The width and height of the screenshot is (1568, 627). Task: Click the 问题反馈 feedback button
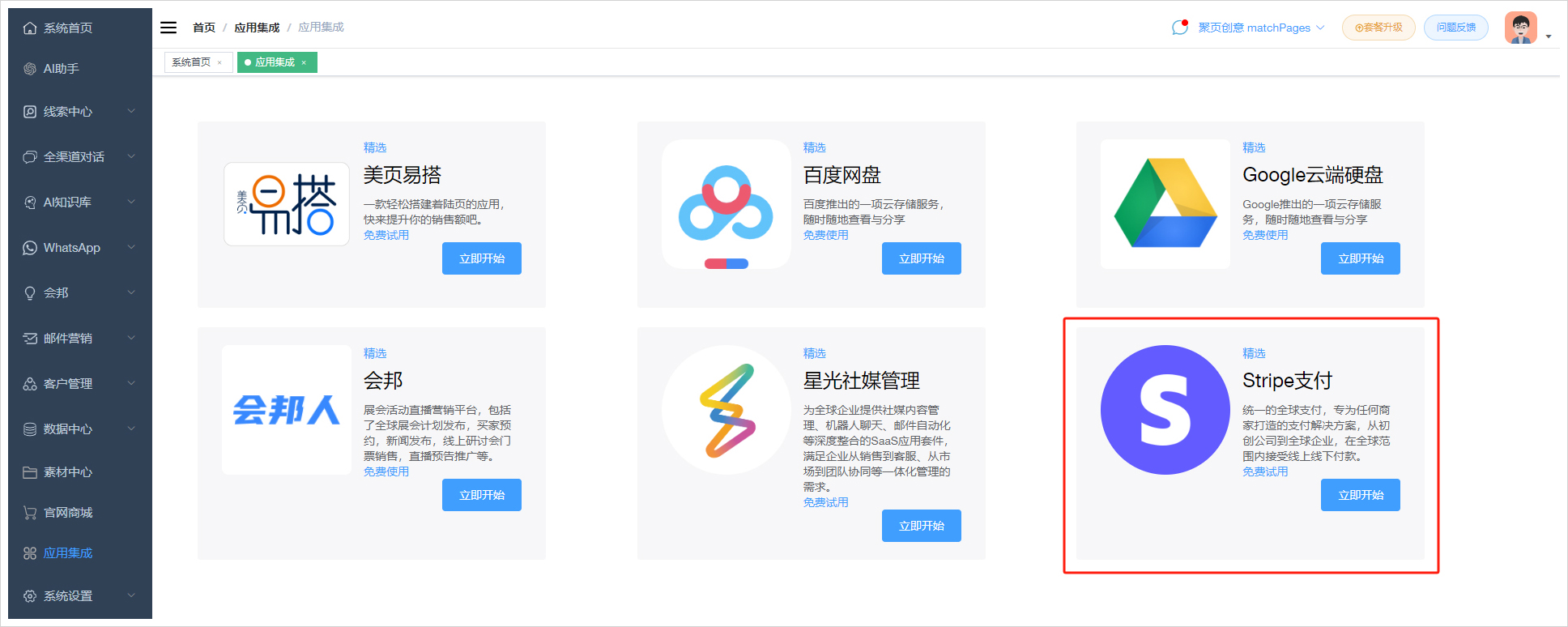tap(1456, 28)
